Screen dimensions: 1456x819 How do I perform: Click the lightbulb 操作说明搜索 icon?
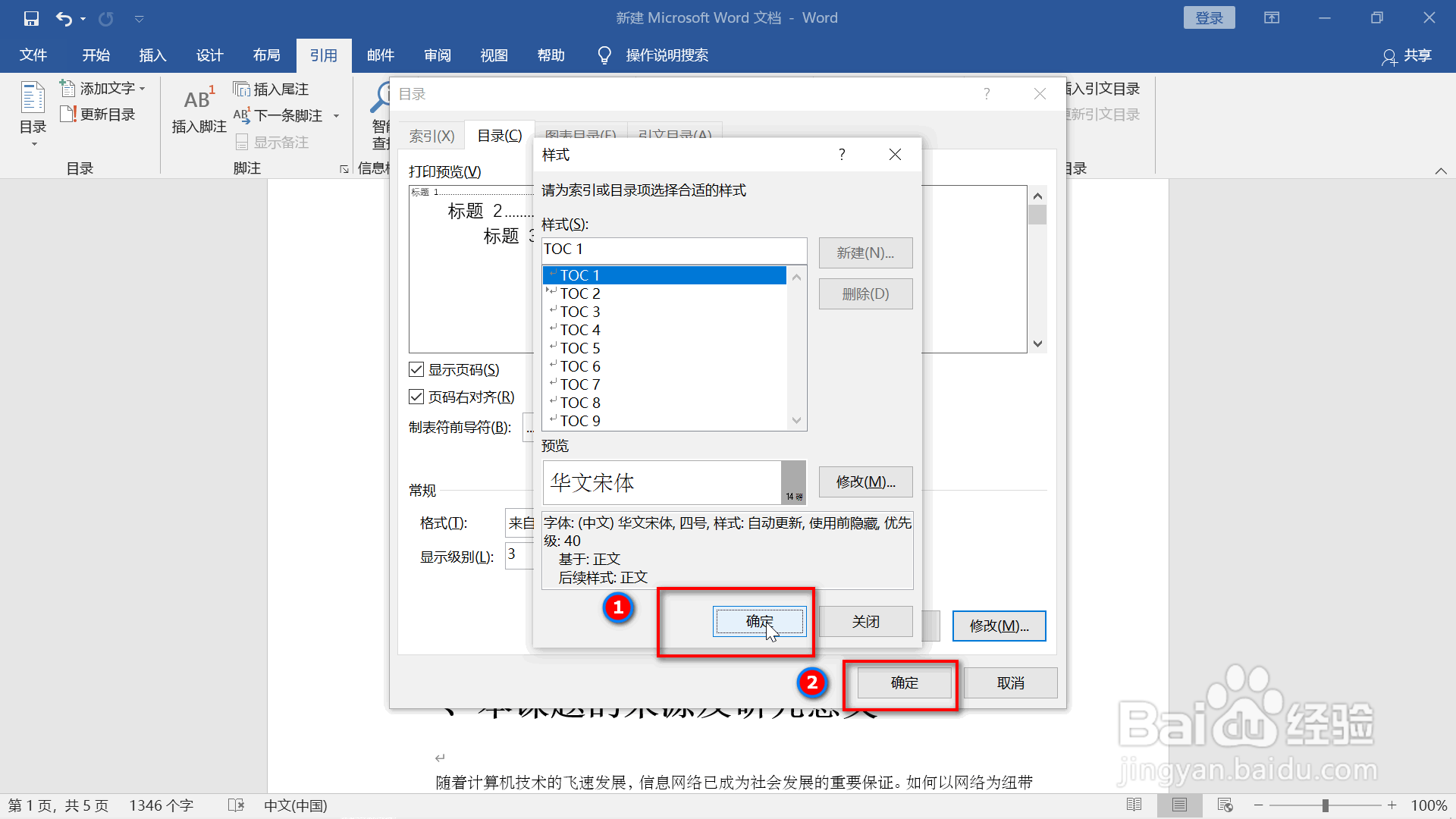click(604, 55)
